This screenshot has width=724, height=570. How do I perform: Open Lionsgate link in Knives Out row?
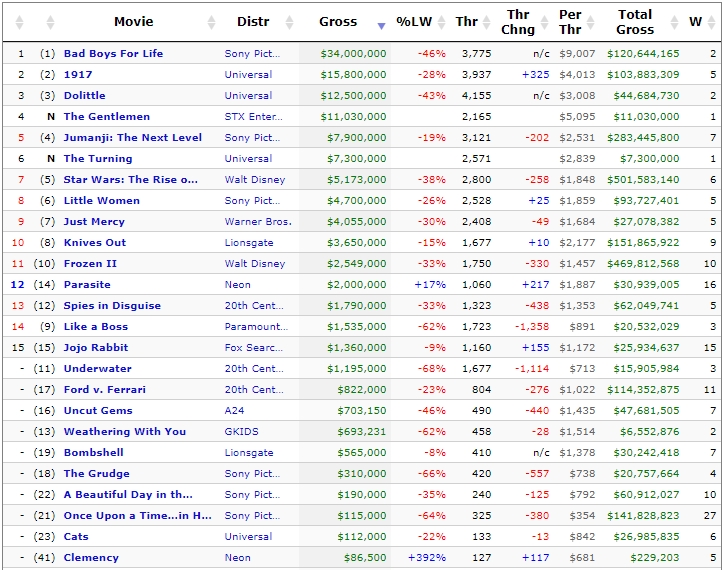coord(249,243)
